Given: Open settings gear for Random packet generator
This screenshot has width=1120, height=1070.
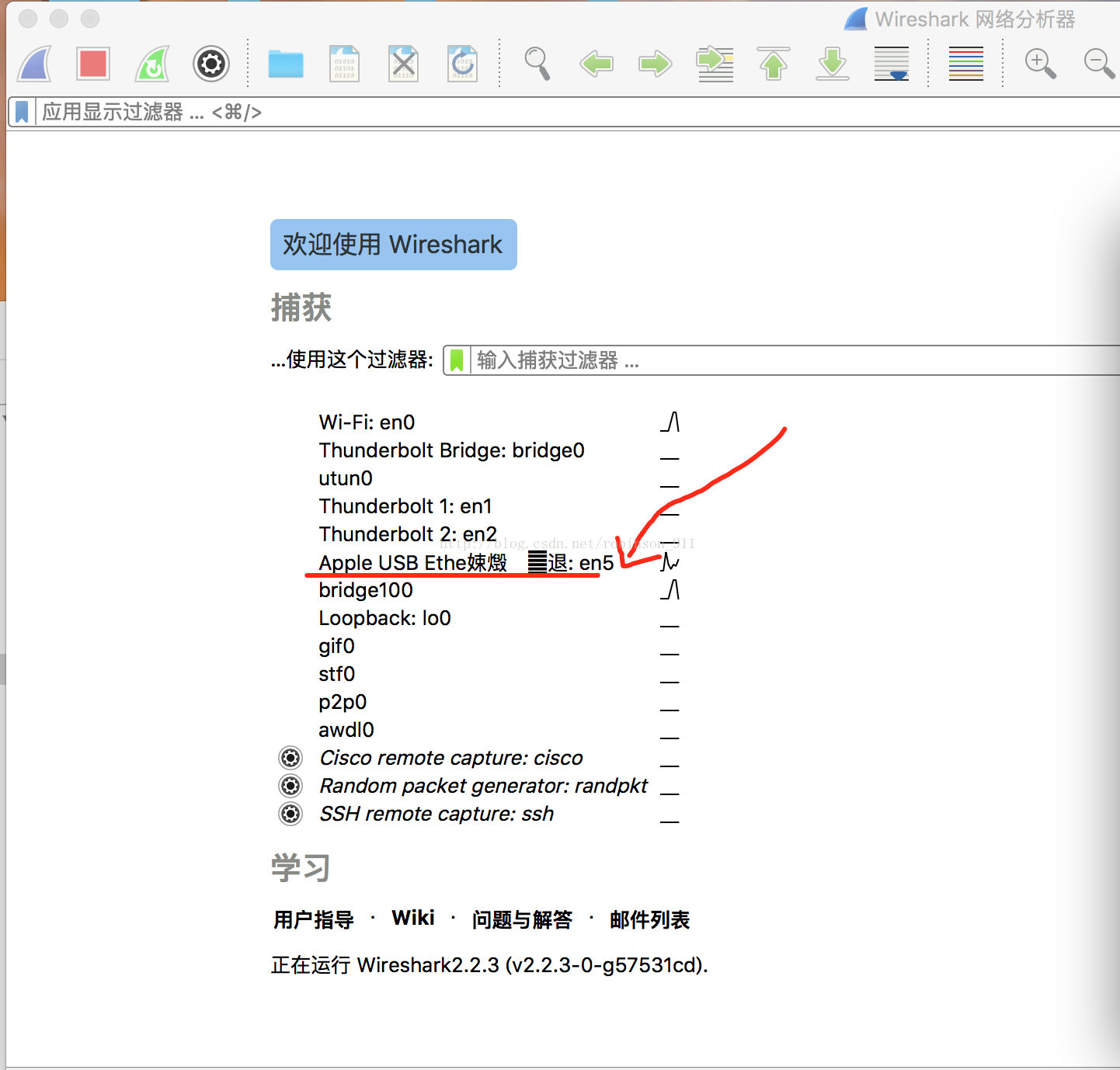Looking at the screenshot, I should point(290,786).
